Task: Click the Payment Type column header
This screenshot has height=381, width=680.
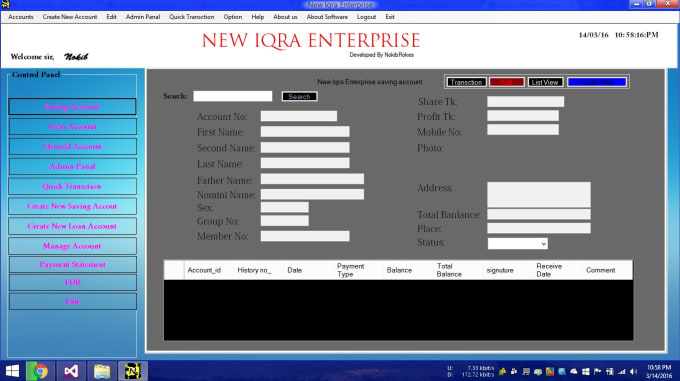Action: pyautogui.click(x=359, y=270)
